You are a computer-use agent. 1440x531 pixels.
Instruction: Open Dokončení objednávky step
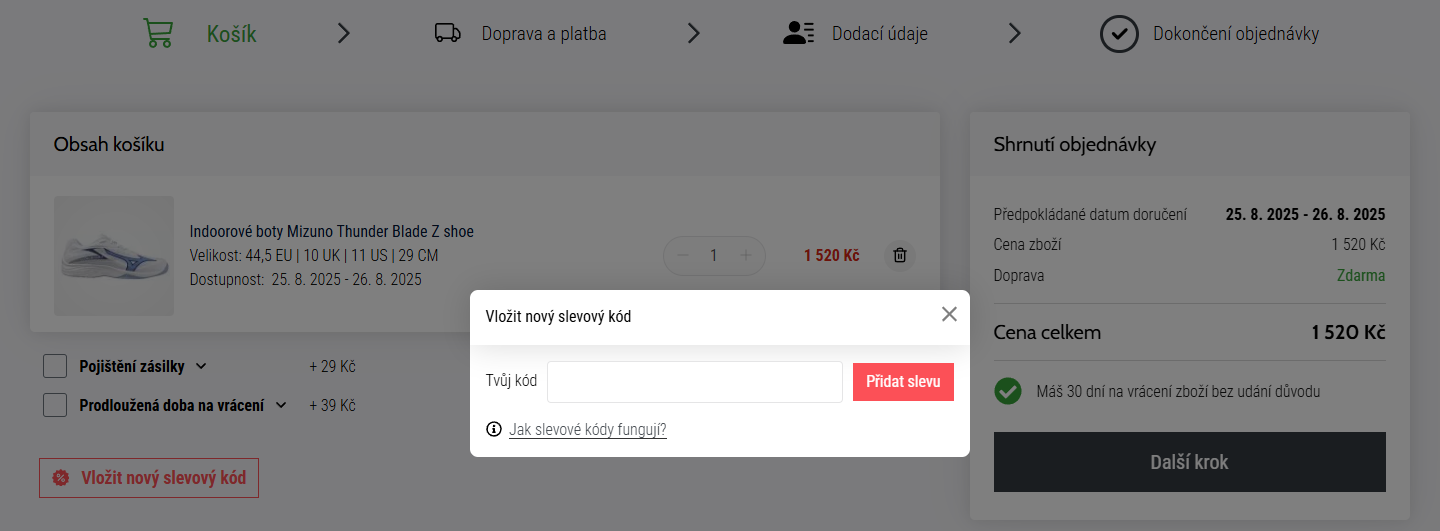click(1235, 34)
